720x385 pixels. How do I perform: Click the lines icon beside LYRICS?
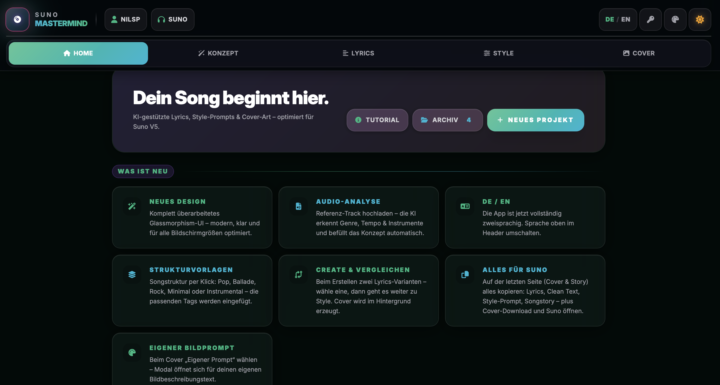(345, 53)
